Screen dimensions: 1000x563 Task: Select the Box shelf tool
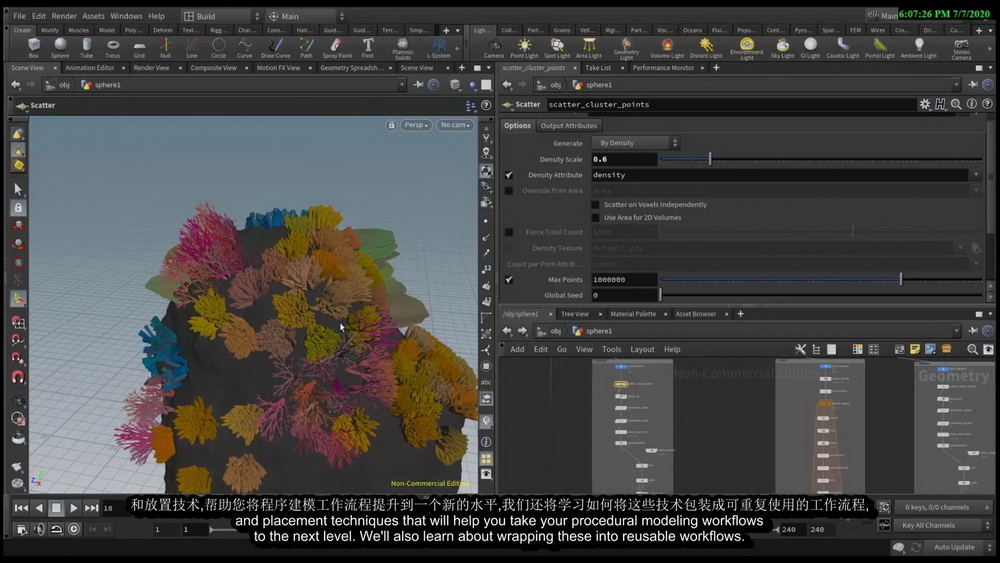click(x=34, y=48)
